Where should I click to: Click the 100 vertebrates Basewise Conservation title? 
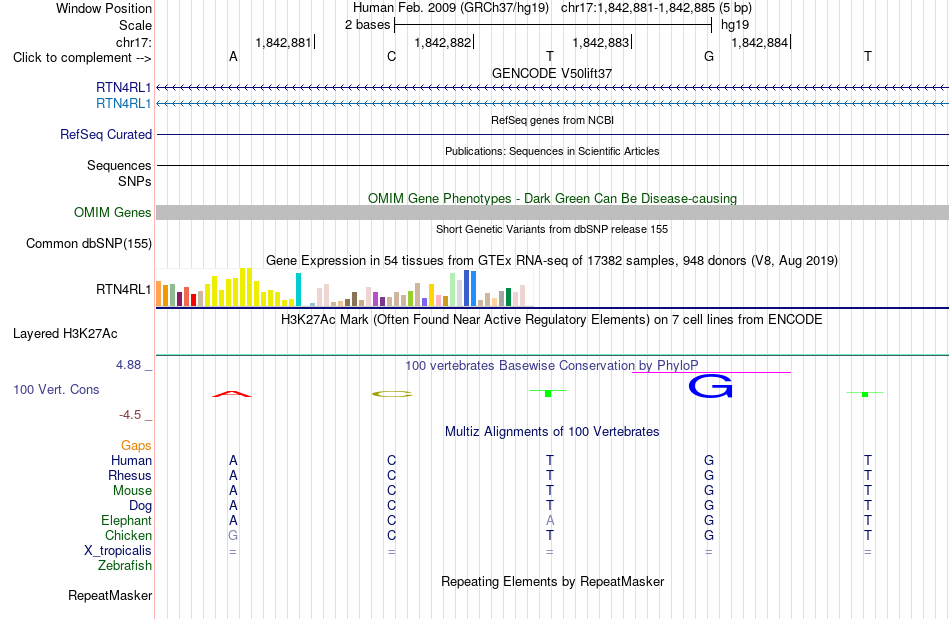[552, 365]
